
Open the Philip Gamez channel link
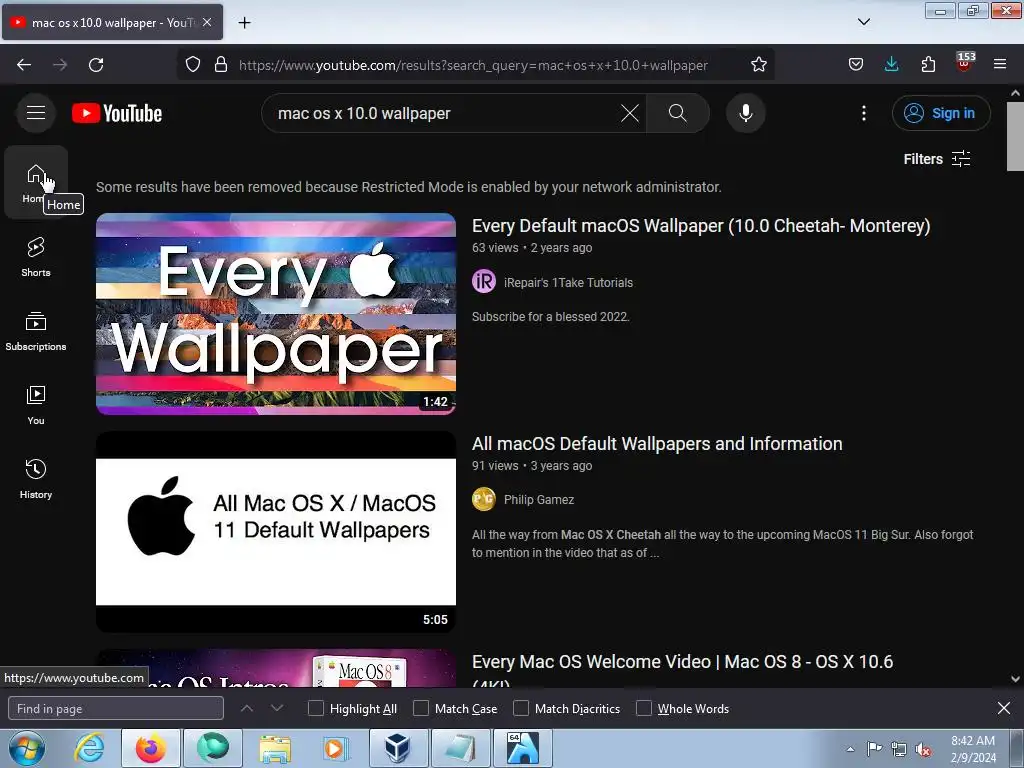[x=539, y=500]
